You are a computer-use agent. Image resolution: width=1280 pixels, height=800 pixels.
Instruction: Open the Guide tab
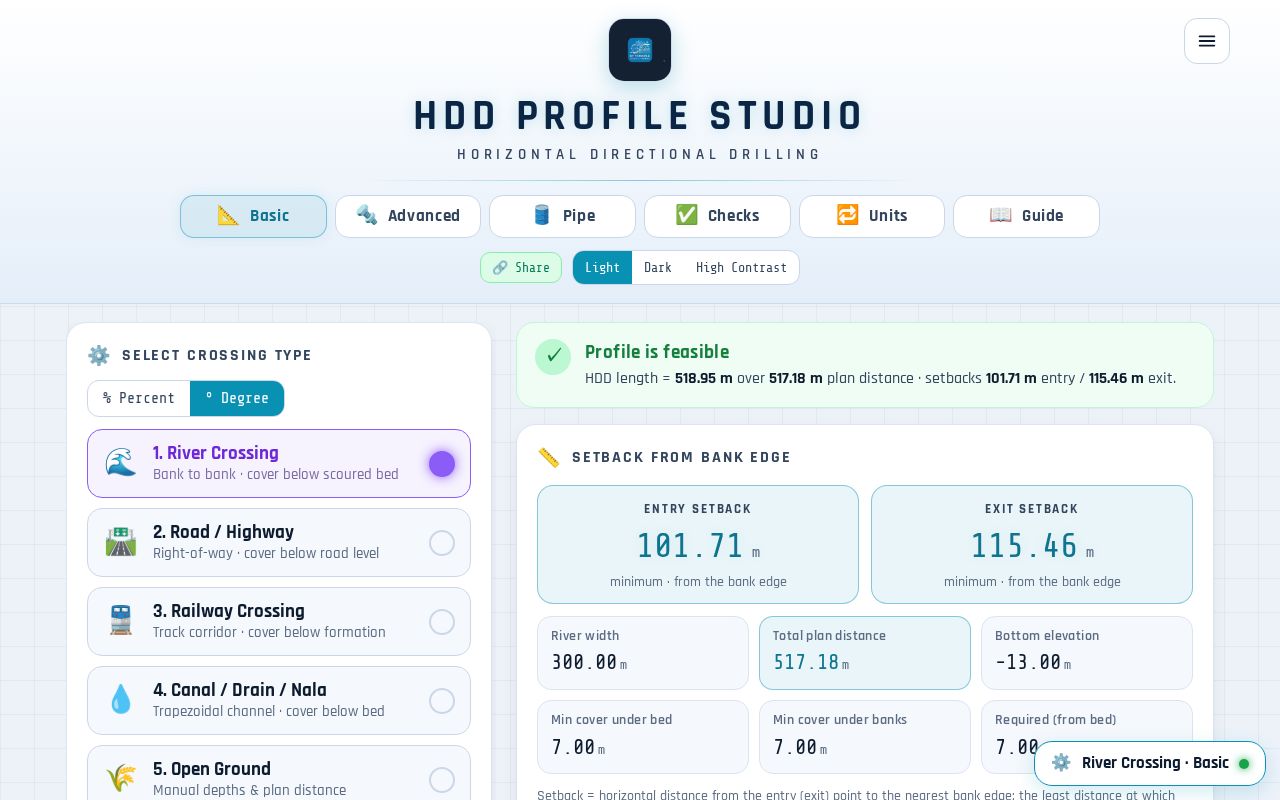(x=1026, y=216)
